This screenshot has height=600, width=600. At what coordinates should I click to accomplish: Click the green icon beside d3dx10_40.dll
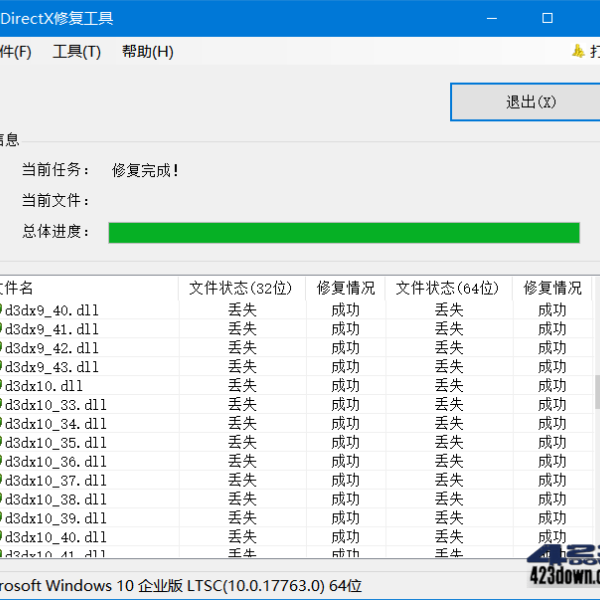tap(1, 537)
